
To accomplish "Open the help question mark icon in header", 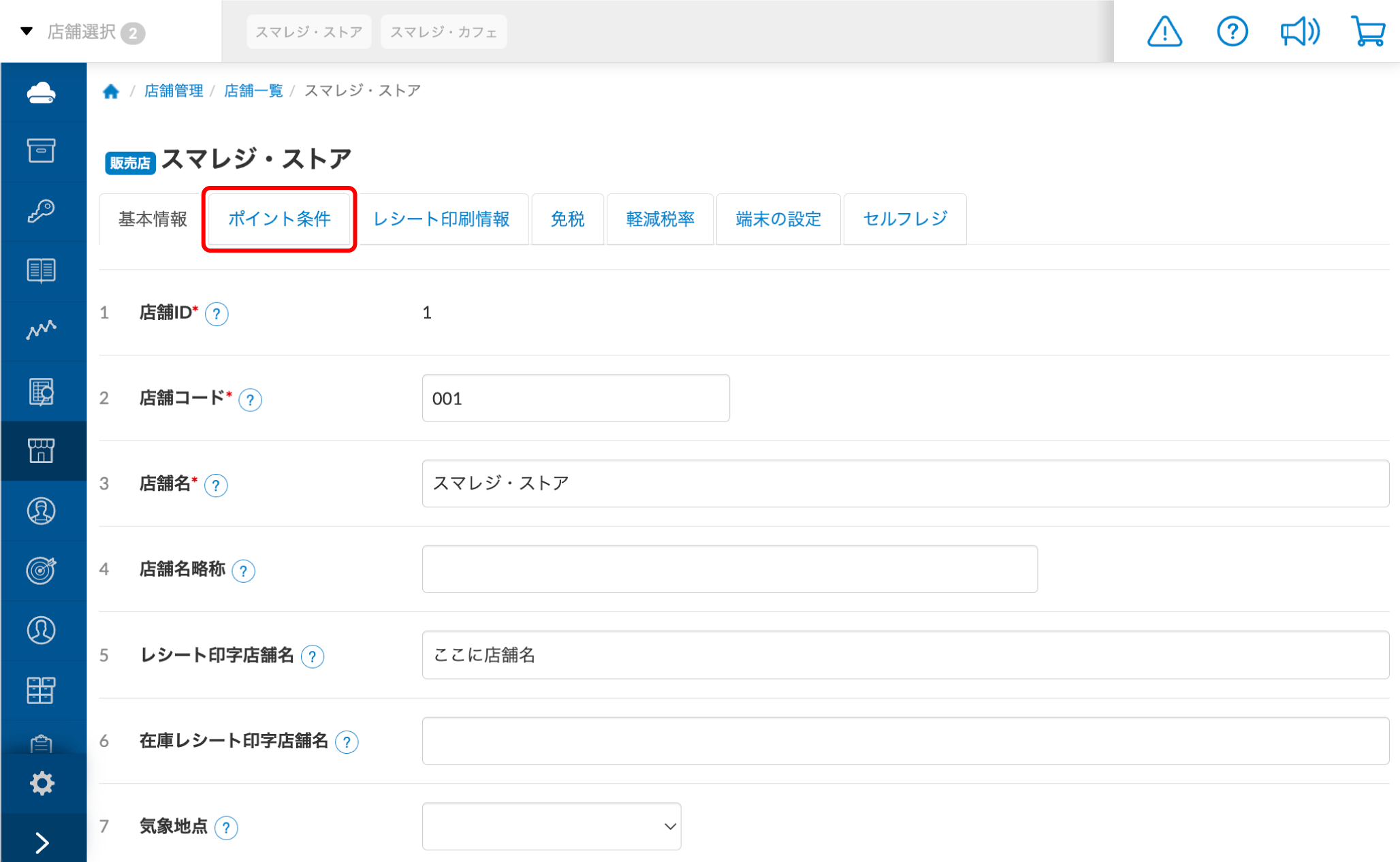I will coord(1232,32).
